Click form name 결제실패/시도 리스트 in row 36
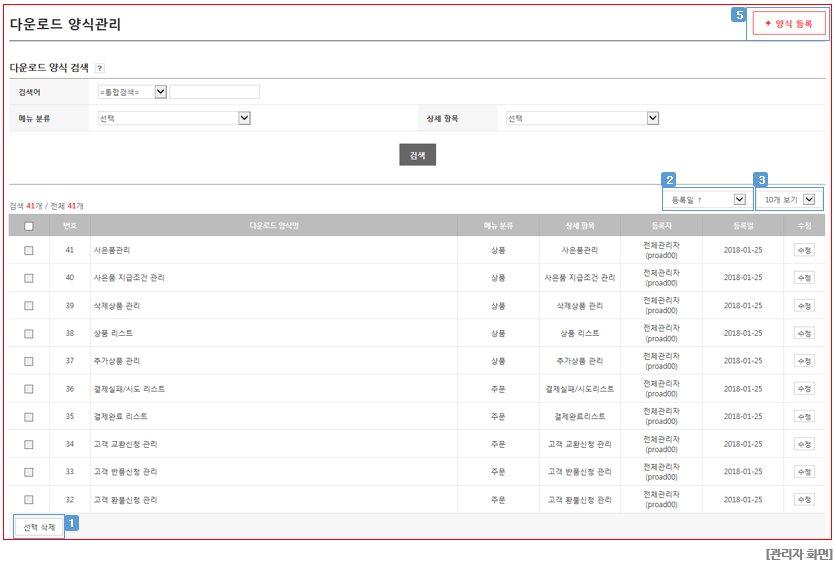This screenshot has width=836, height=563. coord(129,389)
